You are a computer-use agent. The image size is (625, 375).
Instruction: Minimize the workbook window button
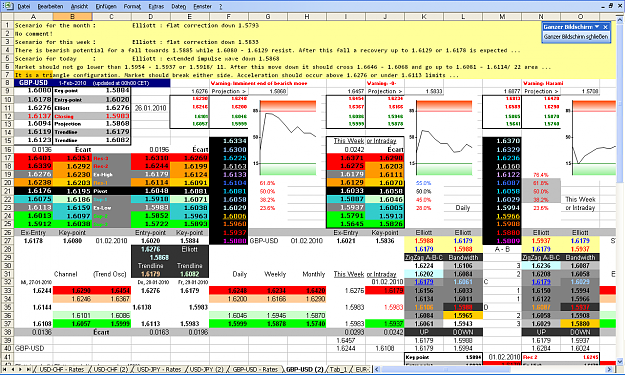click(x=603, y=6)
